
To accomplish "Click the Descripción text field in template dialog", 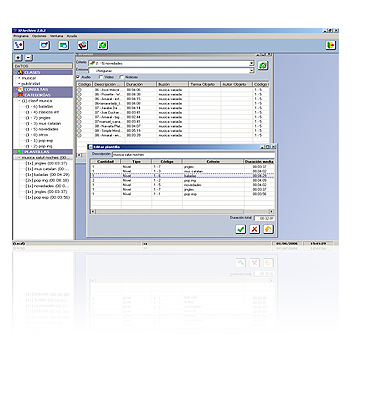I will (x=193, y=155).
